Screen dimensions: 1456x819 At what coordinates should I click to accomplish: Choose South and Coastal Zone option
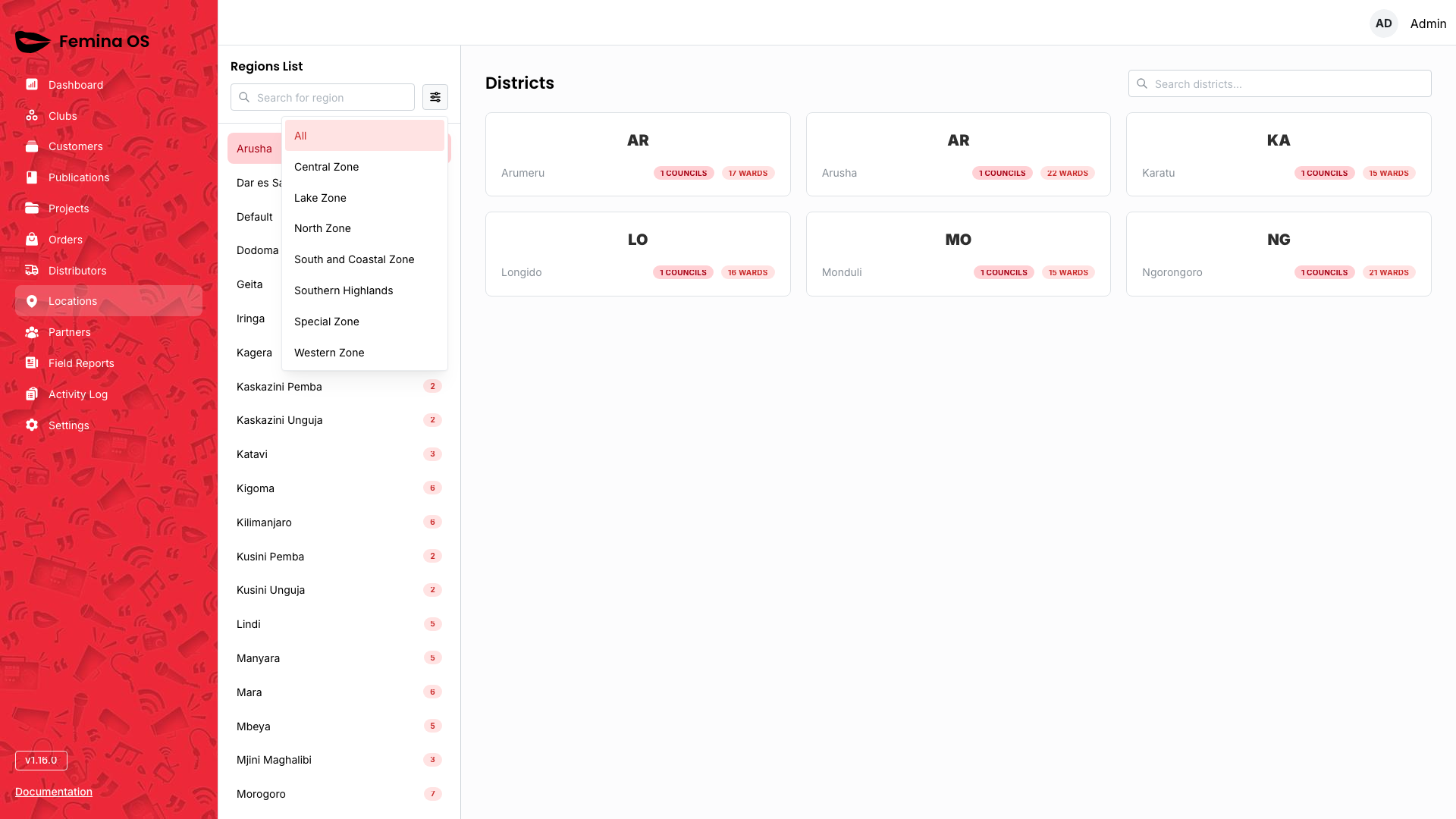point(365,259)
